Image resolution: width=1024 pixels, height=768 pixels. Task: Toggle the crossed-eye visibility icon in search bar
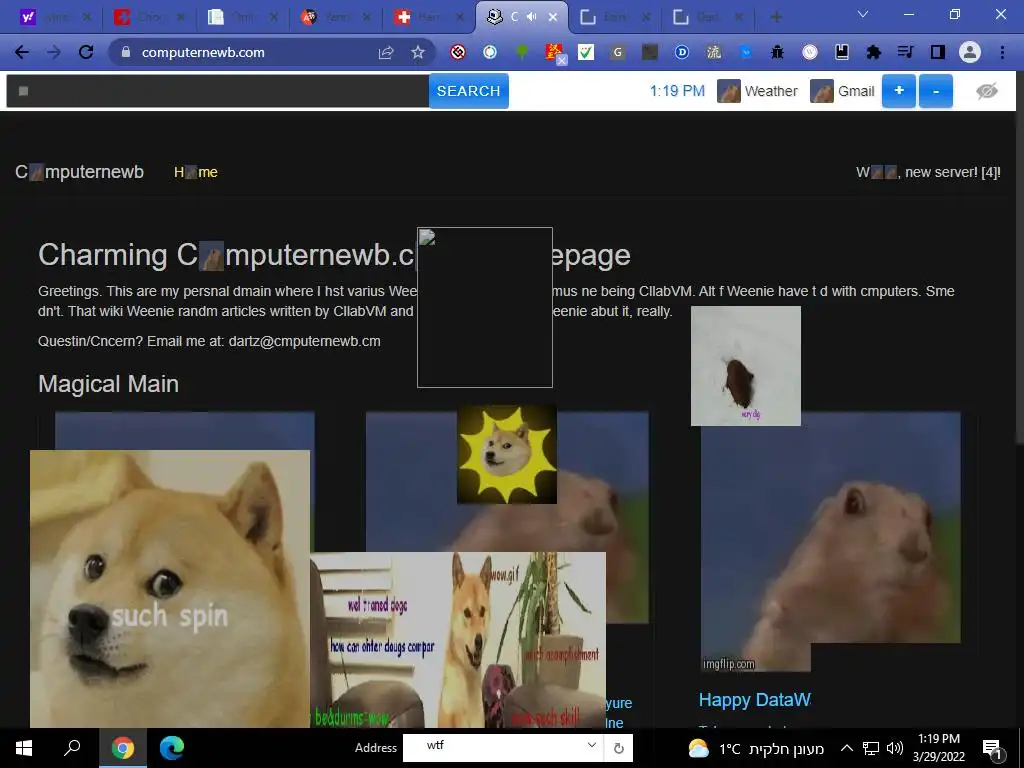pos(987,91)
